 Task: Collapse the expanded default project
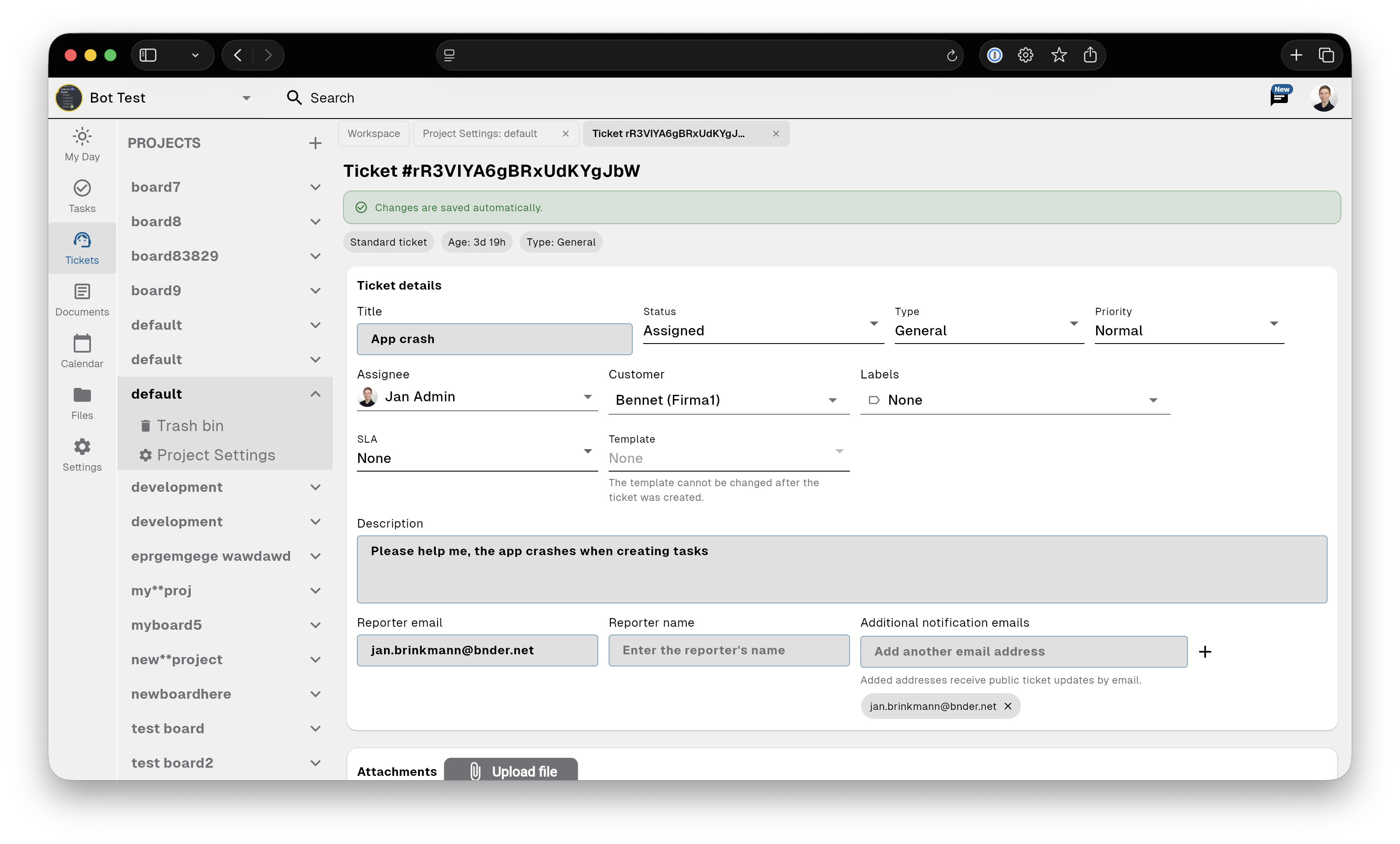tap(316, 394)
